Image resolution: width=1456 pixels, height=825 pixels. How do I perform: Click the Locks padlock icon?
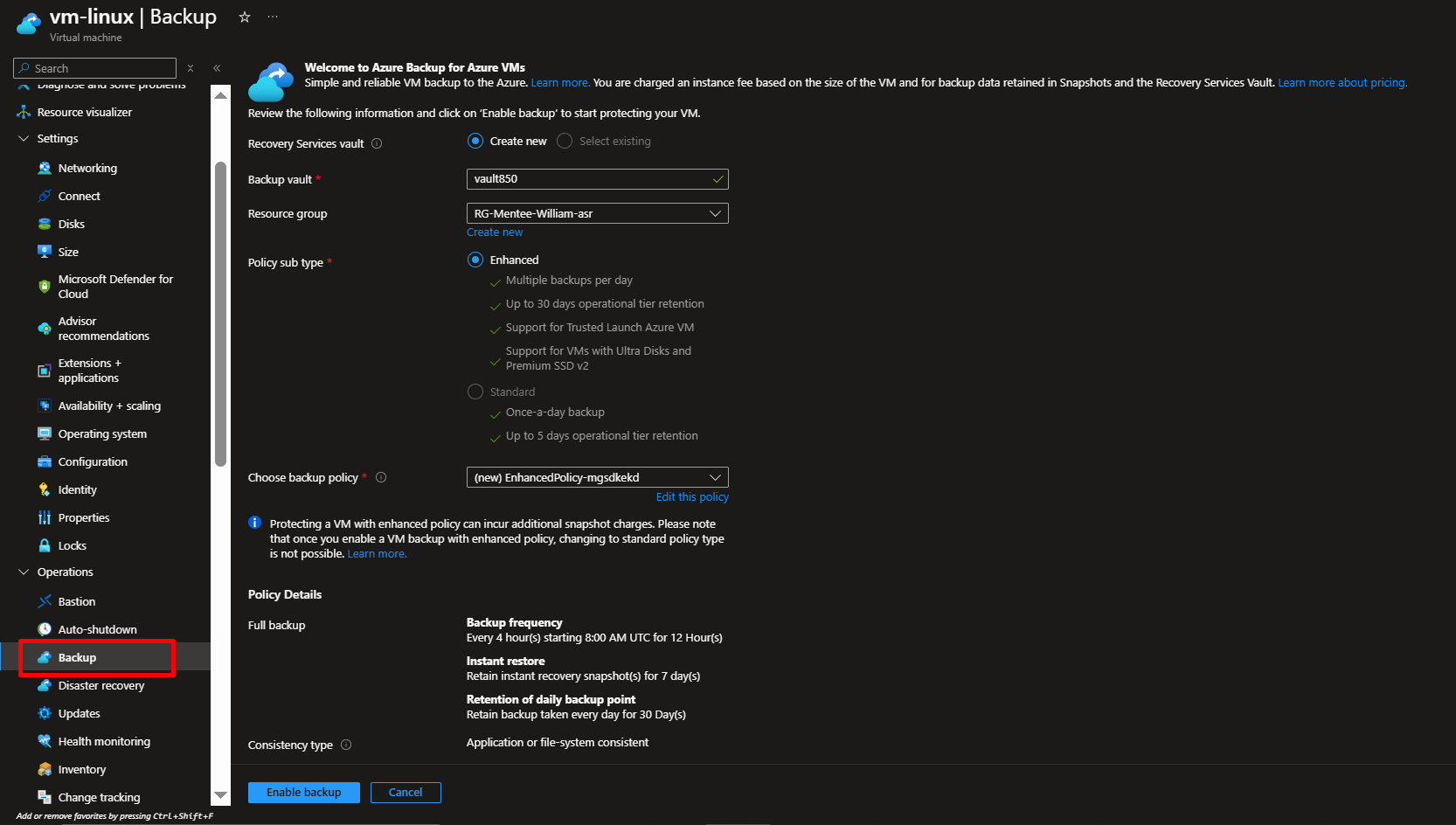tap(45, 545)
